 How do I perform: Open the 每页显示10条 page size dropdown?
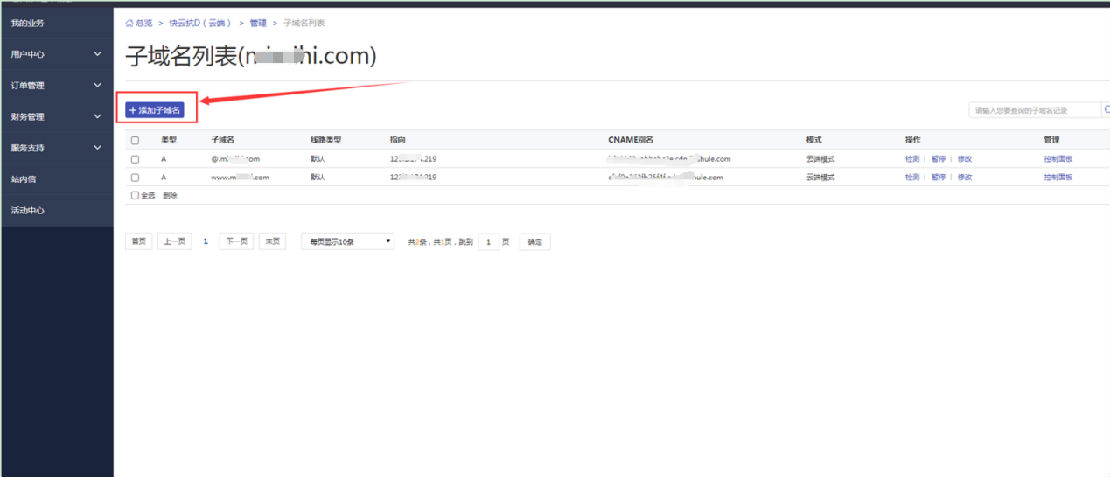[x=348, y=242]
